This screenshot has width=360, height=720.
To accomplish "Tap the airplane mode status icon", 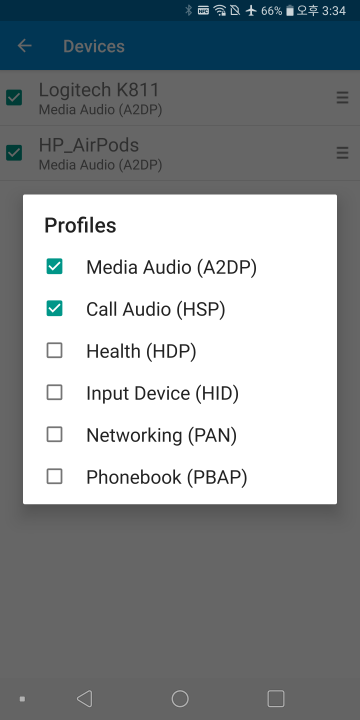I will pos(251,10).
